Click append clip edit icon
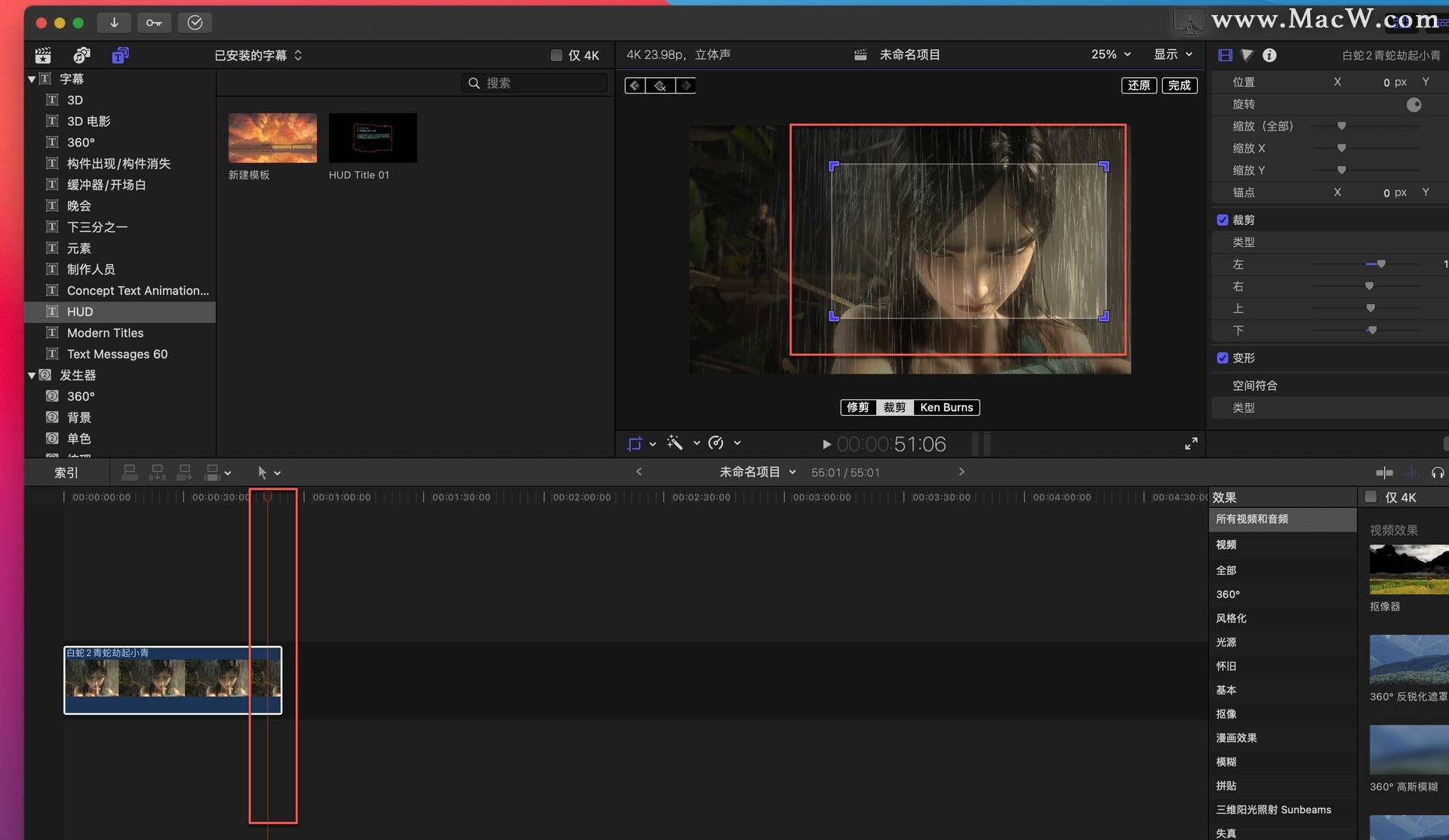The width and height of the screenshot is (1449, 840). click(184, 472)
